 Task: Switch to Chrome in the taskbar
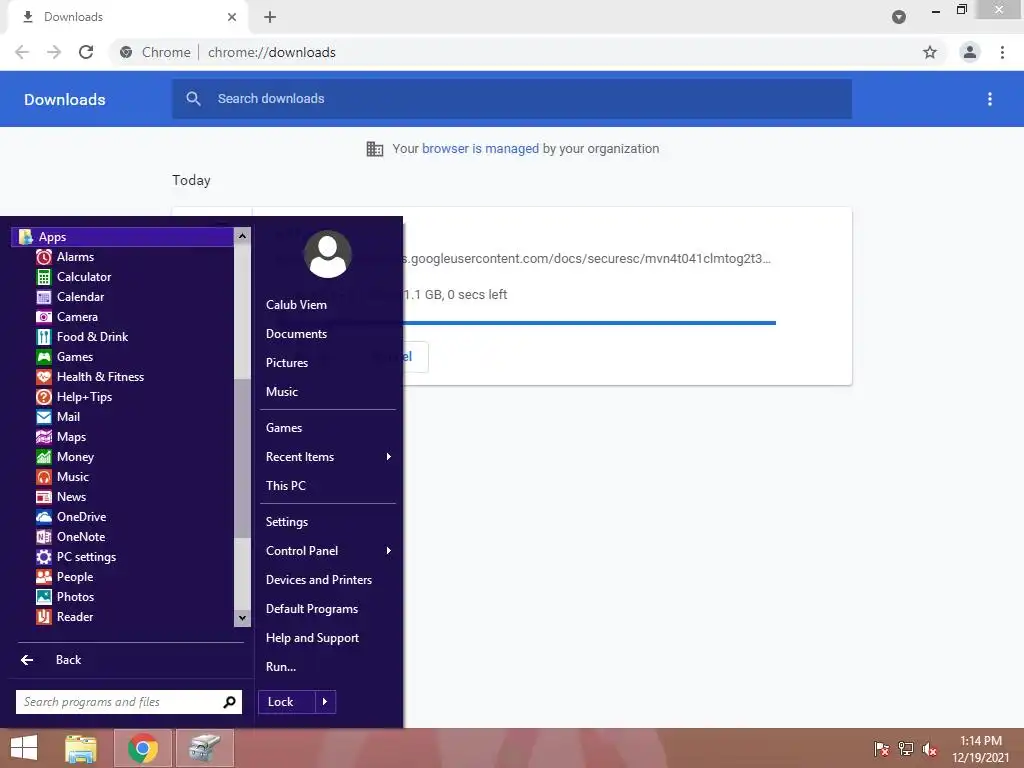coord(143,748)
